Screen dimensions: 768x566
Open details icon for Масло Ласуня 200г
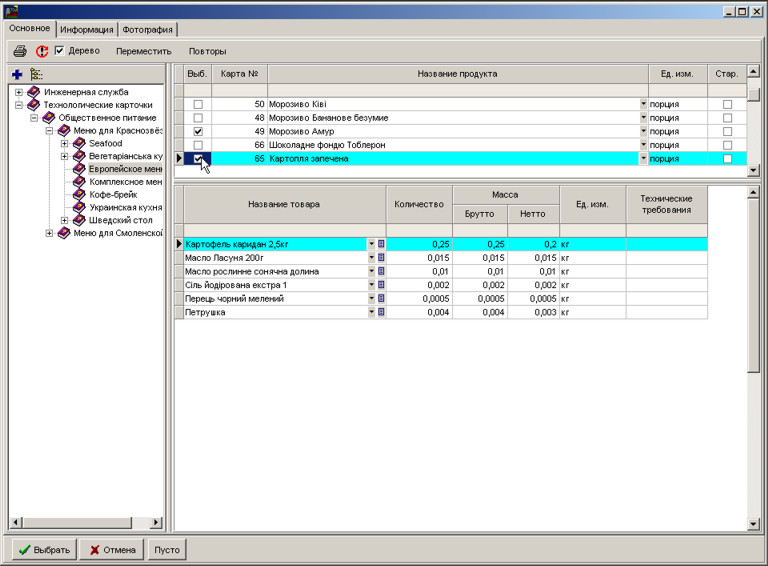pyautogui.click(x=381, y=257)
